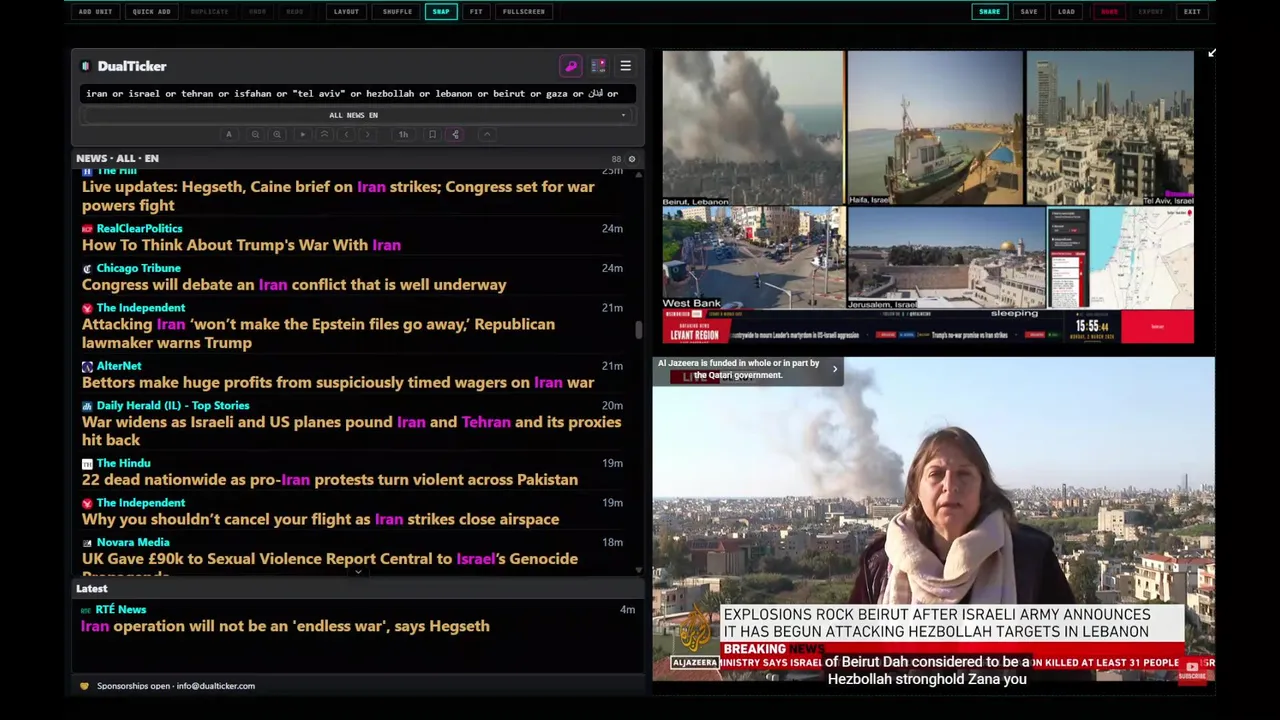Click SHUFFLE in top toolbar

397,12
